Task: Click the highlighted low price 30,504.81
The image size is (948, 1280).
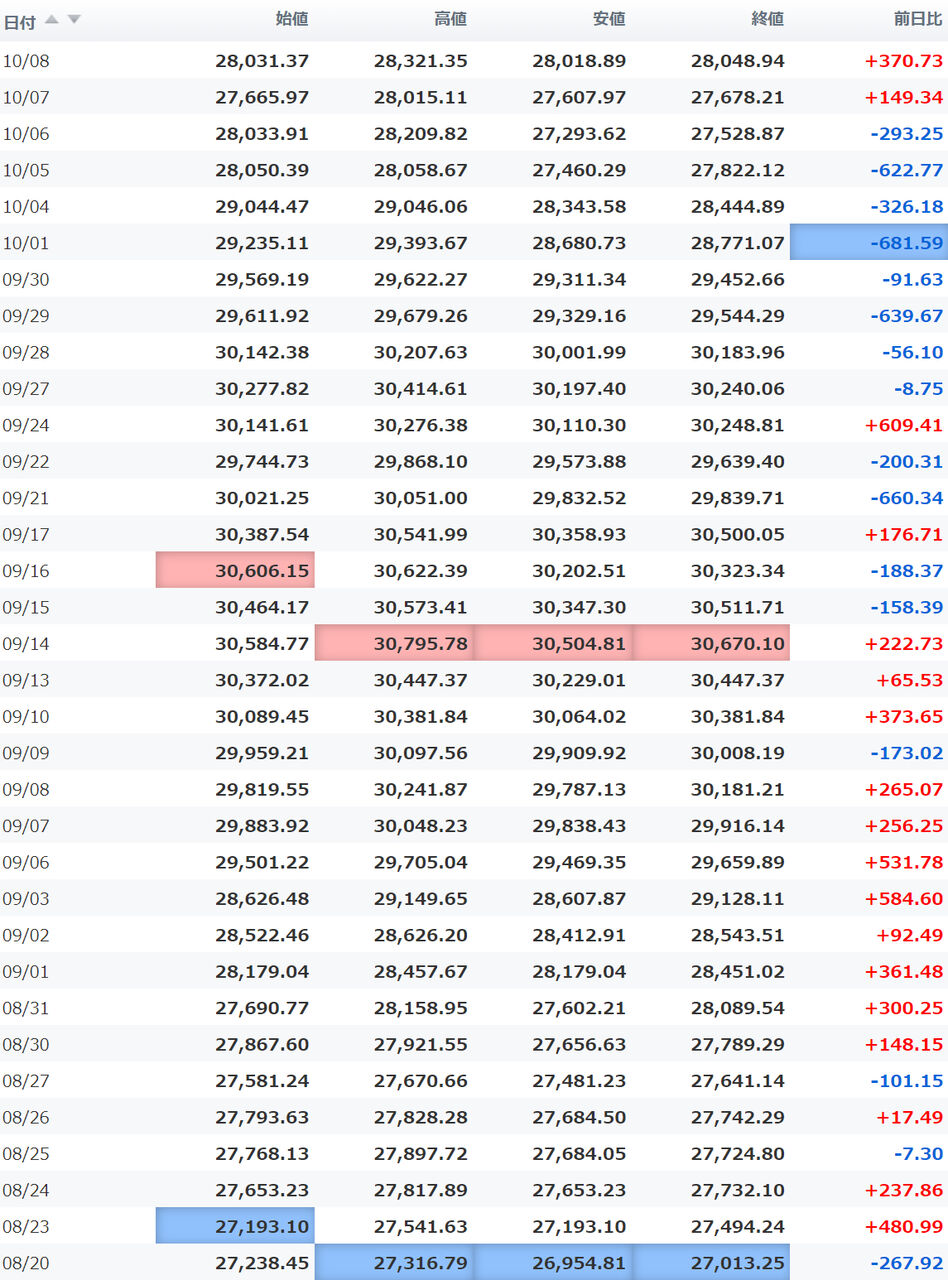Action: click(552, 643)
